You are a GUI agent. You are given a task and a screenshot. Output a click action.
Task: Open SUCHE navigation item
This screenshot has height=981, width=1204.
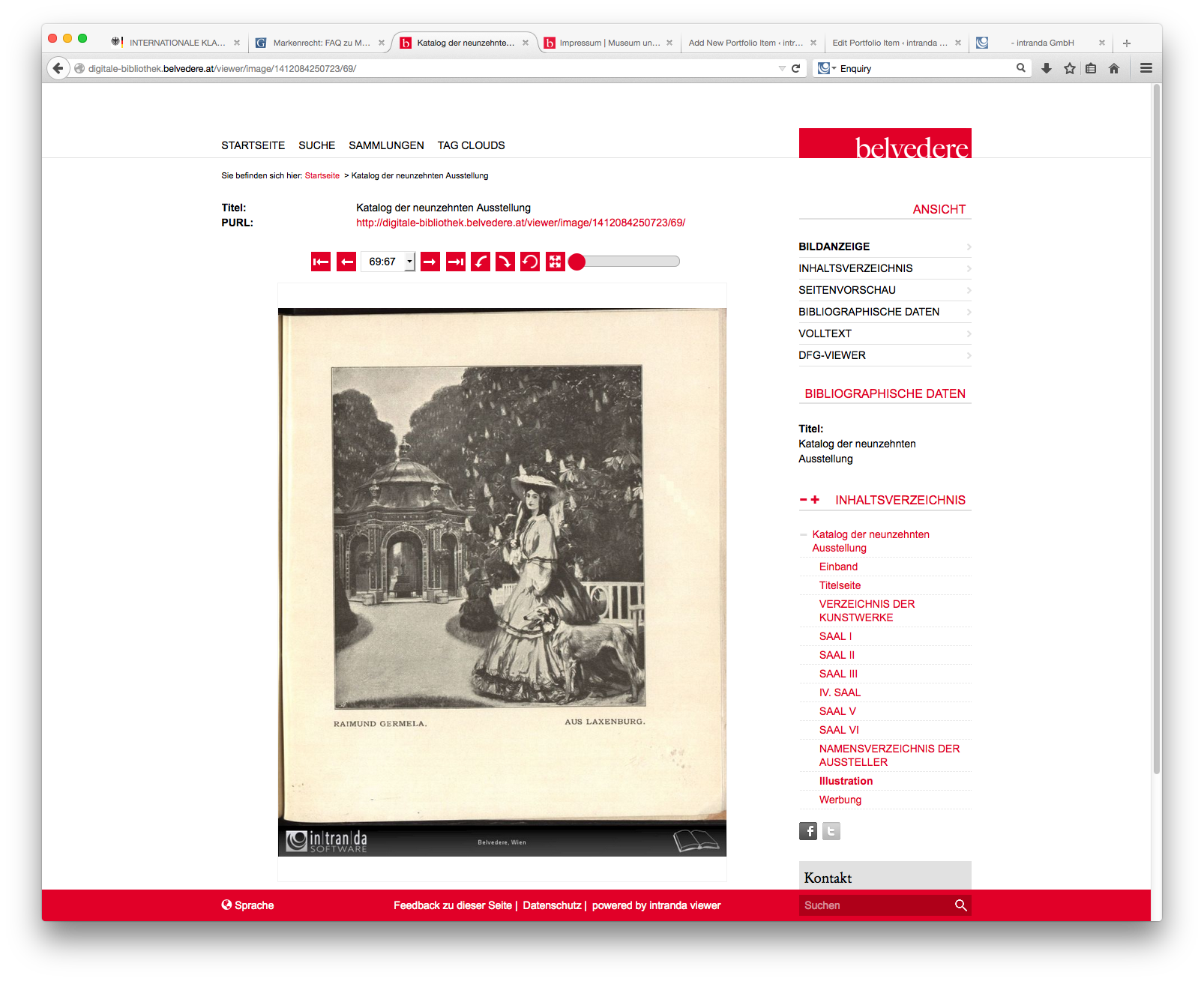pyautogui.click(x=316, y=145)
